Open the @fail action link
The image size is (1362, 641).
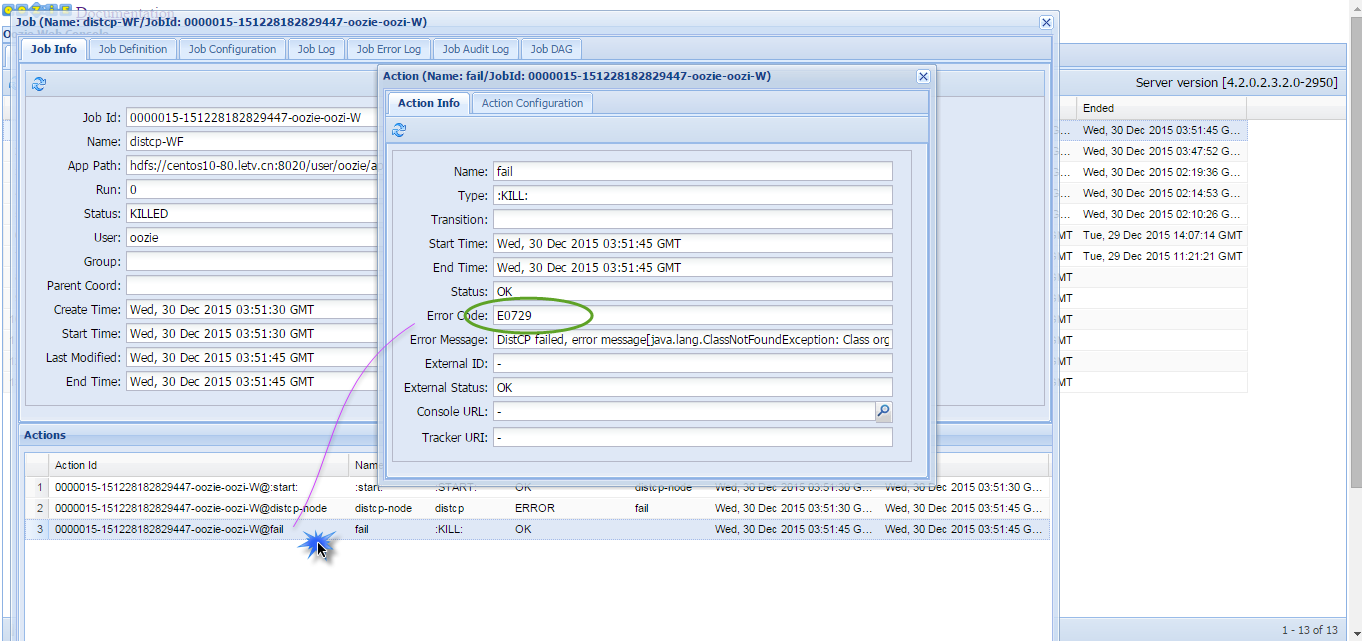point(164,529)
